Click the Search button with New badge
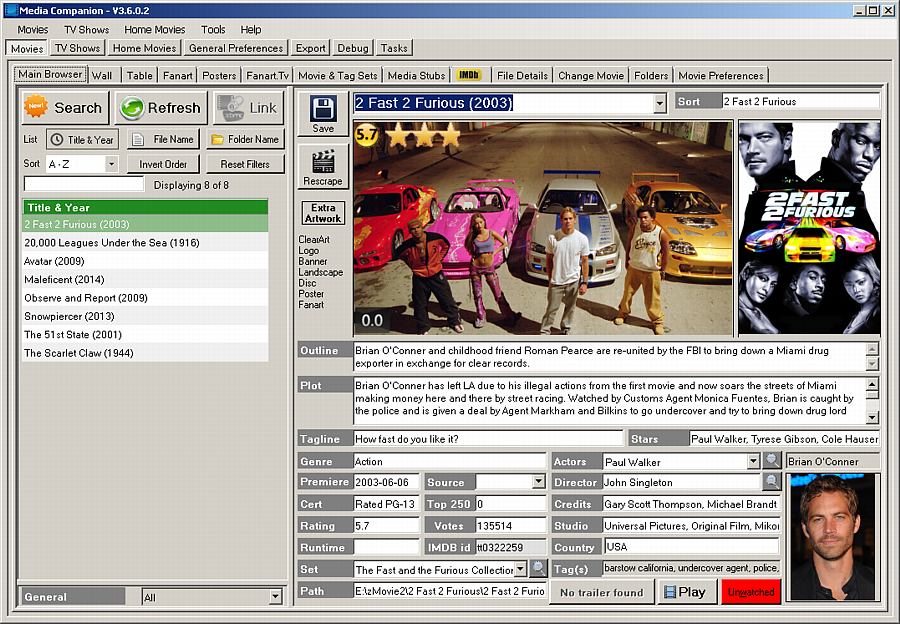Screen dimensions: 900x624 pyautogui.click(x=65, y=107)
